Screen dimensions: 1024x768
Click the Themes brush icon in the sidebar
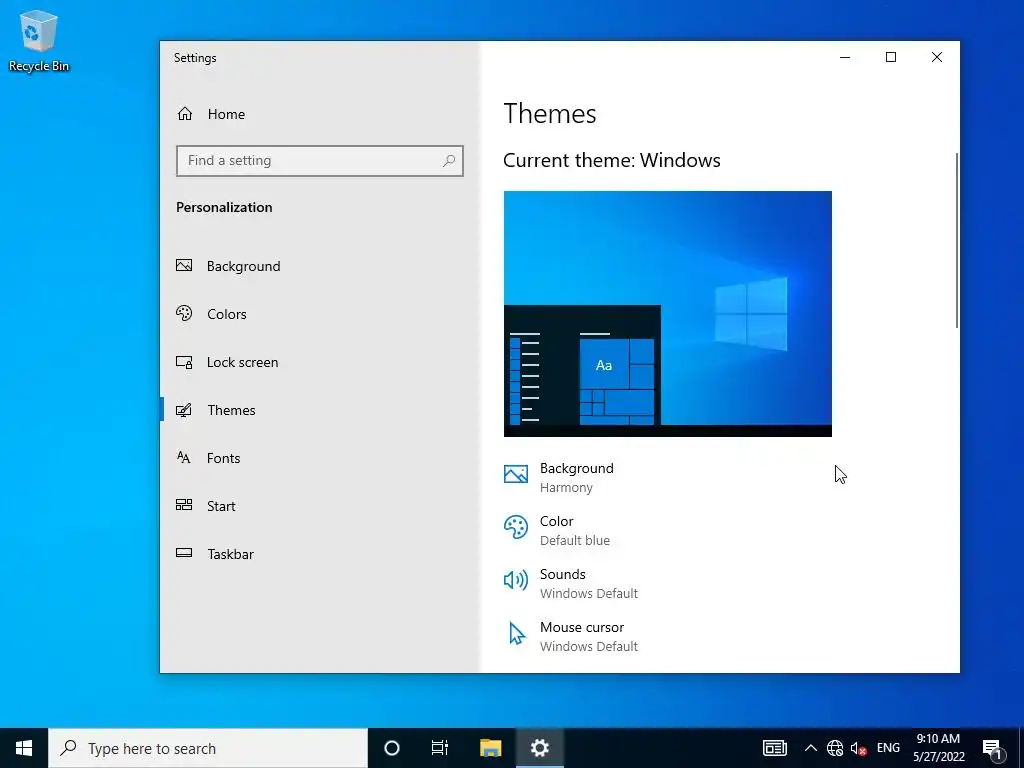(x=184, y=410)
